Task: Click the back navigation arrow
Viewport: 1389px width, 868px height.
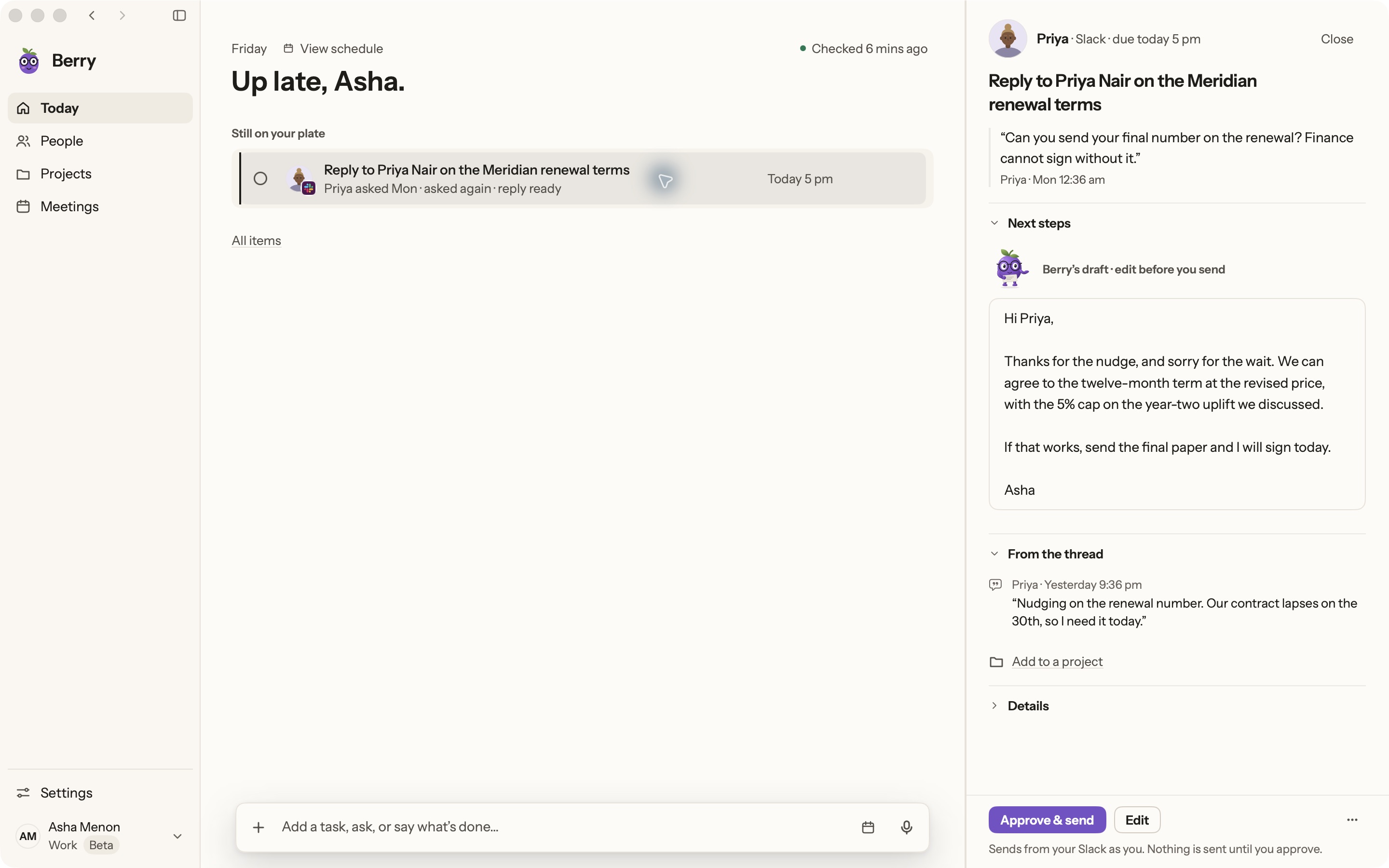Action: pos(92,15)
